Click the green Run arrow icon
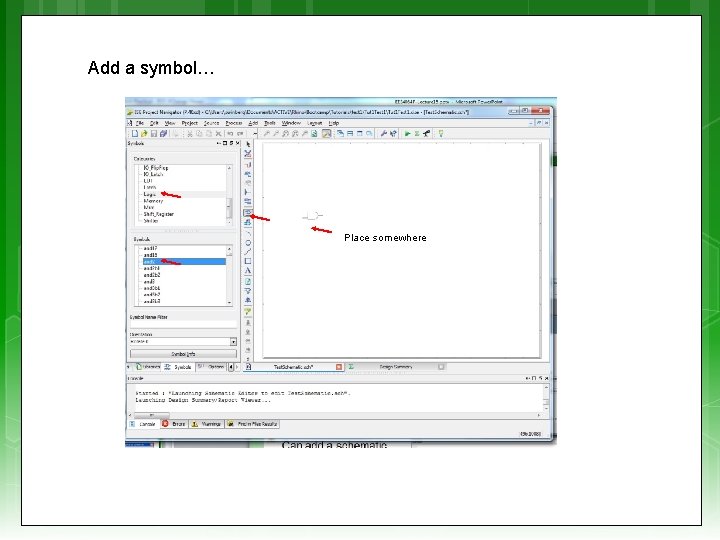 coord(407,134)
